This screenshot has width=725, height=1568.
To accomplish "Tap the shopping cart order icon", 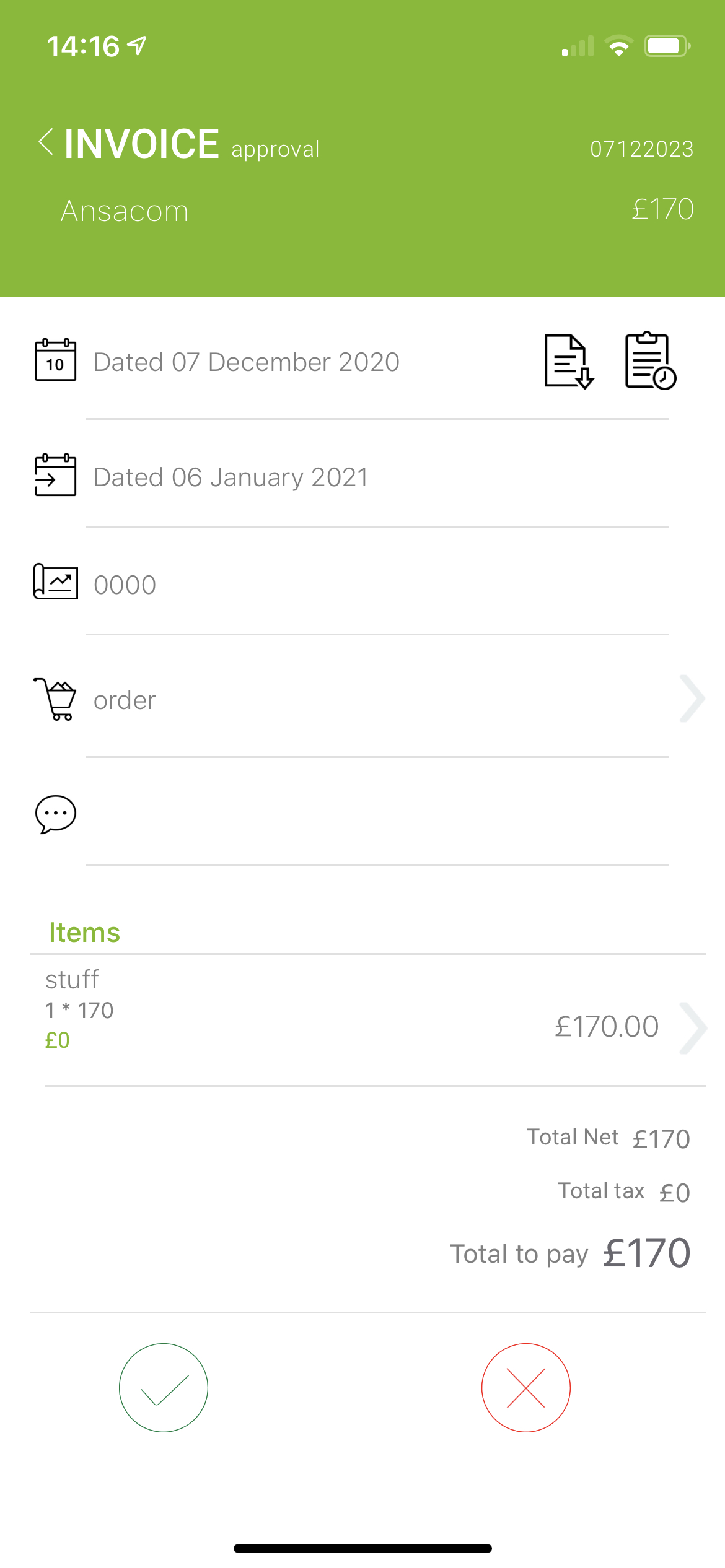I will coord(55,699).
